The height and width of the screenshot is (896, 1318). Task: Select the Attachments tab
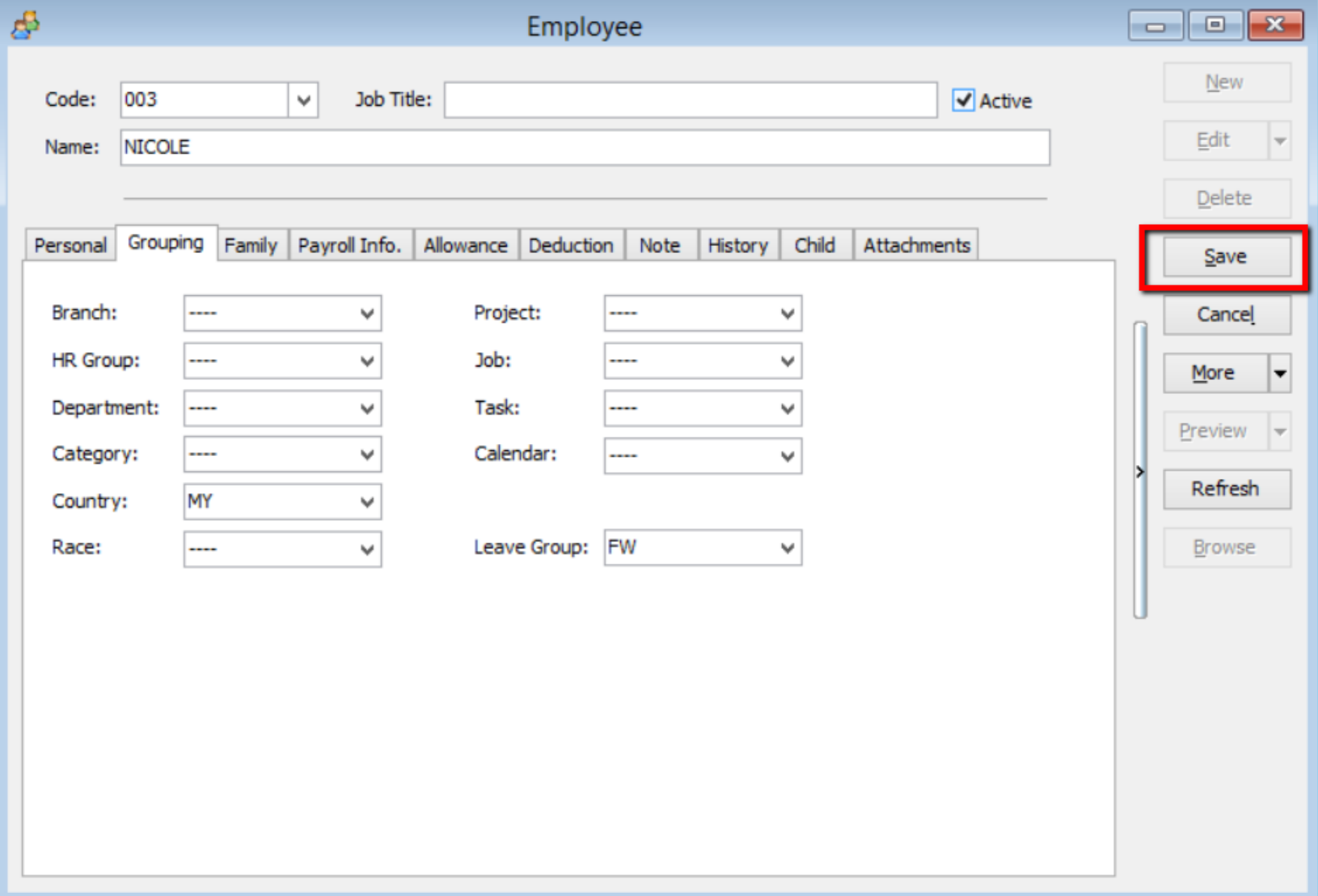tap(917, 244)
